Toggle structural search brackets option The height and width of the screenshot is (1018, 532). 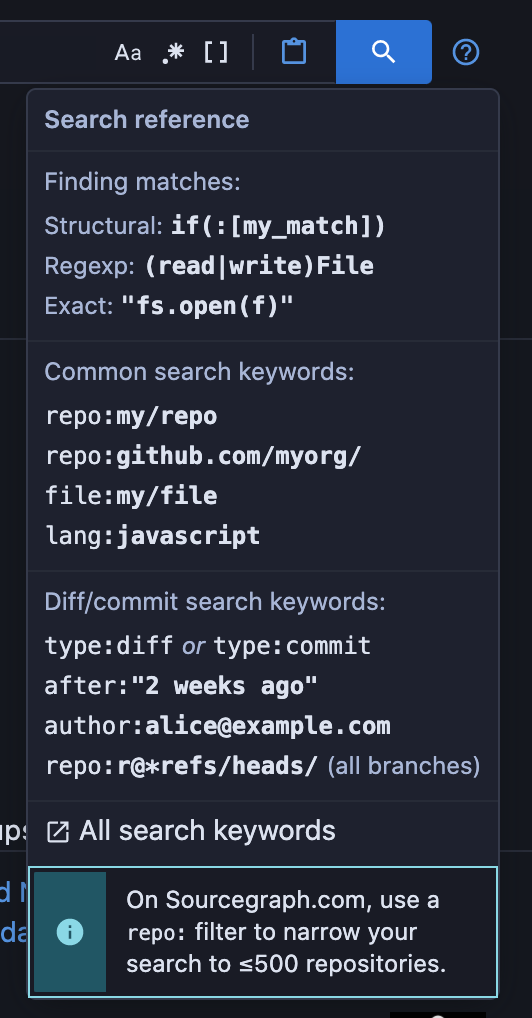[216, 53]
